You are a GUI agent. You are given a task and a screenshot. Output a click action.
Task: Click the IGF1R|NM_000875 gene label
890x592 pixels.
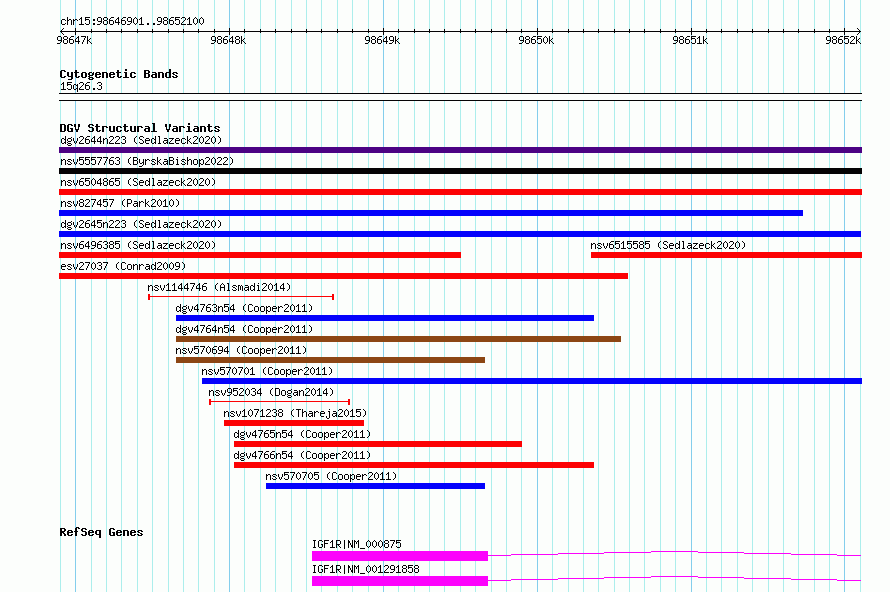(x=356, y=544)
